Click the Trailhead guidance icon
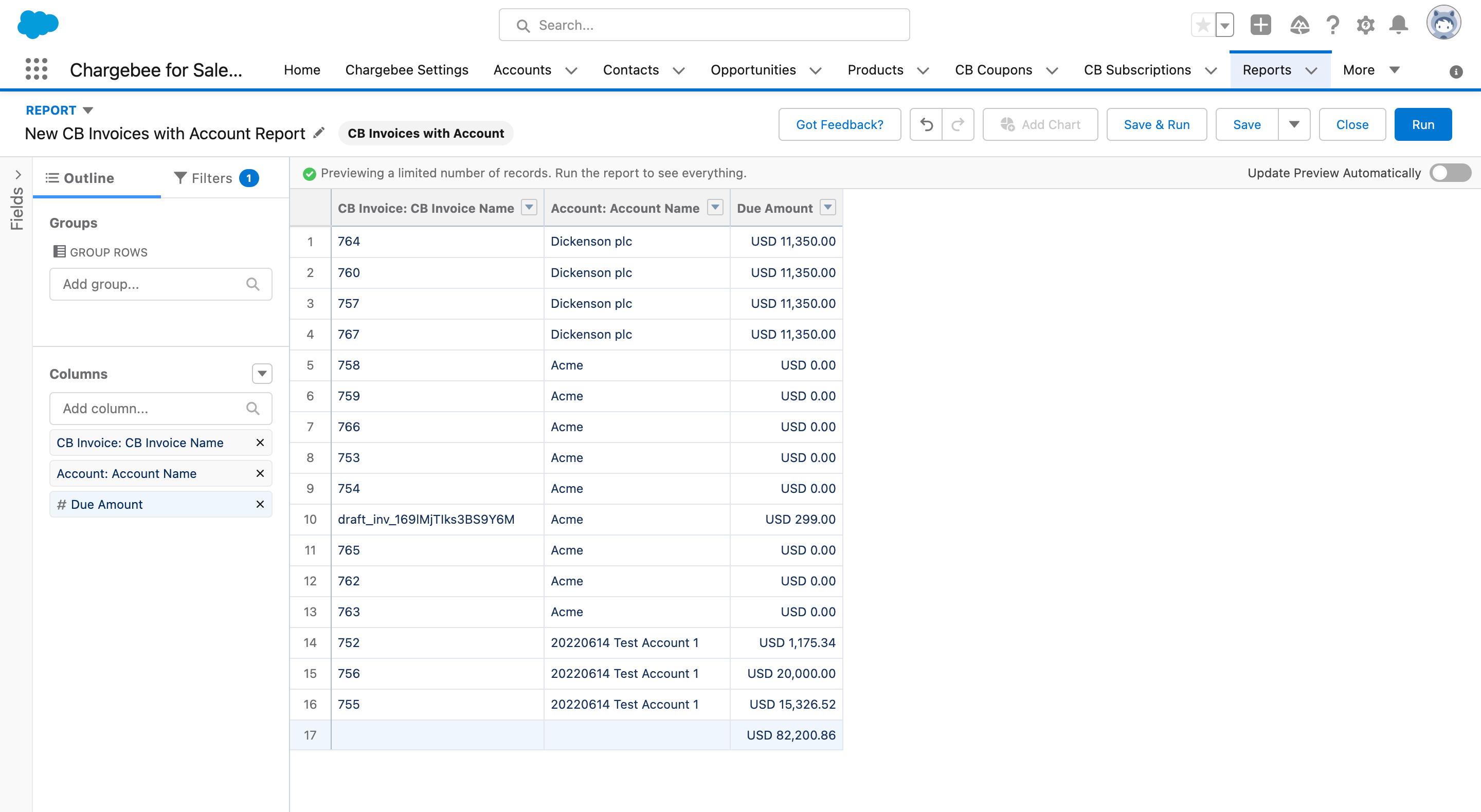This screenshot has height=812, width=1481. coord(1299,25)
